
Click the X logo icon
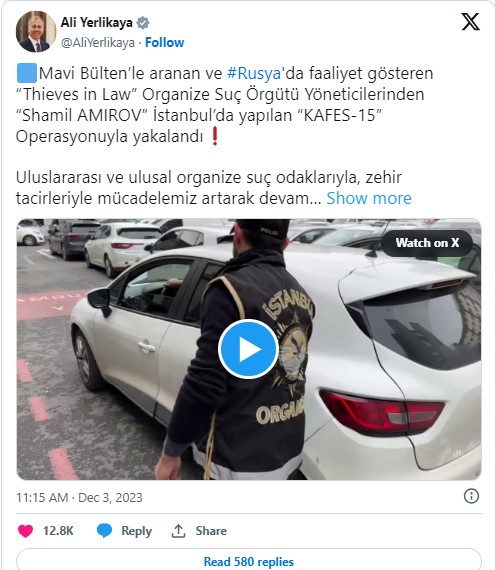tap(471, 22)
